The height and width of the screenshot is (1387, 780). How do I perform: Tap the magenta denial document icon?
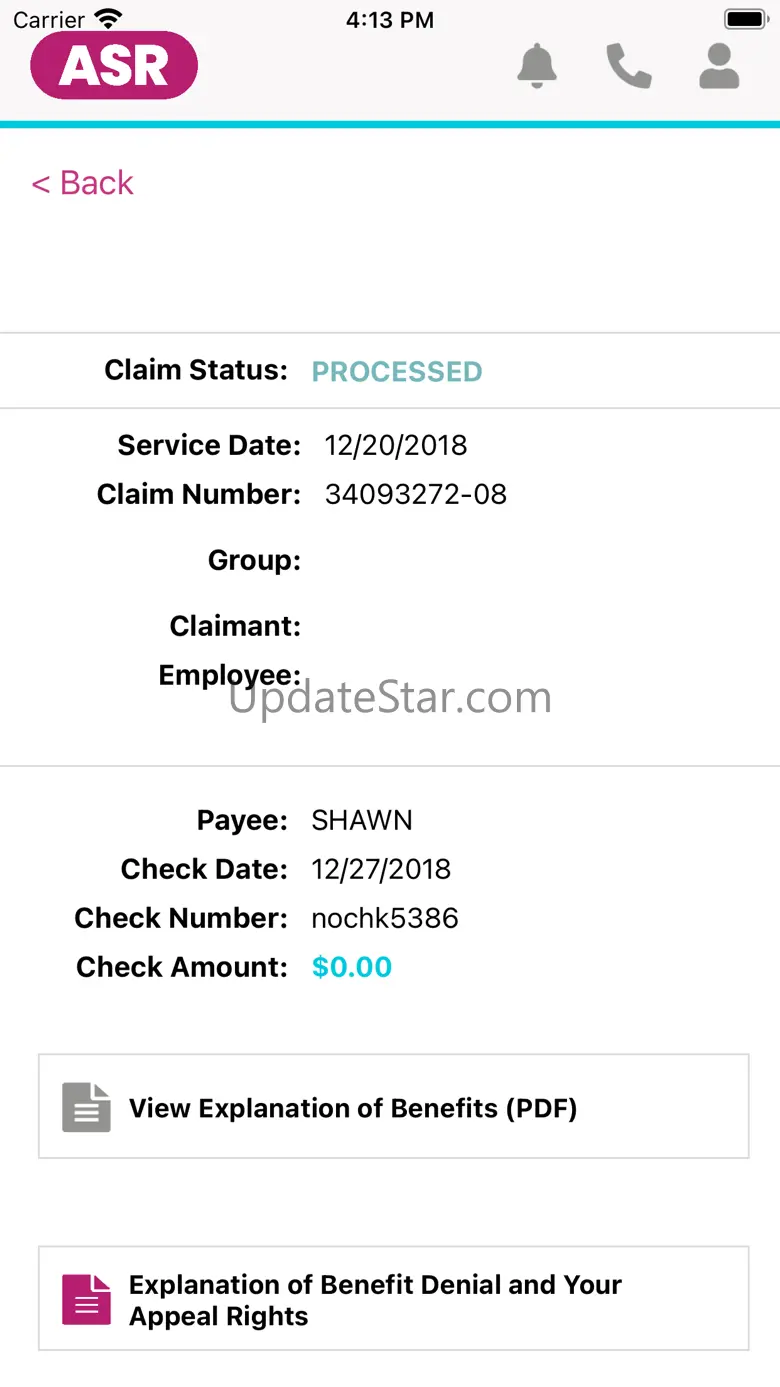(x=87, y=1299)
